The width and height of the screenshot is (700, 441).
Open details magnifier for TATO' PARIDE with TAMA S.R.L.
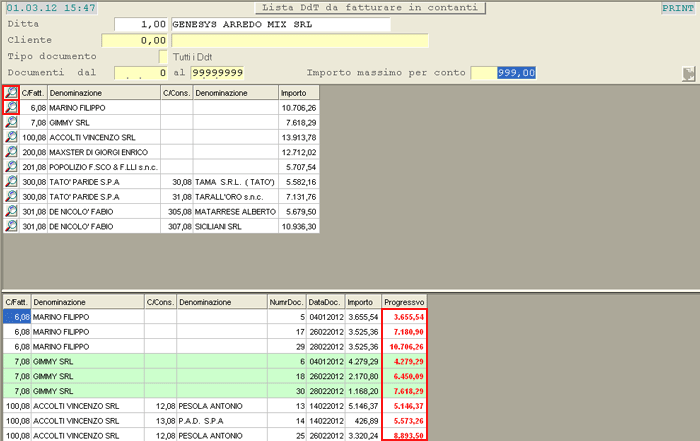point(11,182)
